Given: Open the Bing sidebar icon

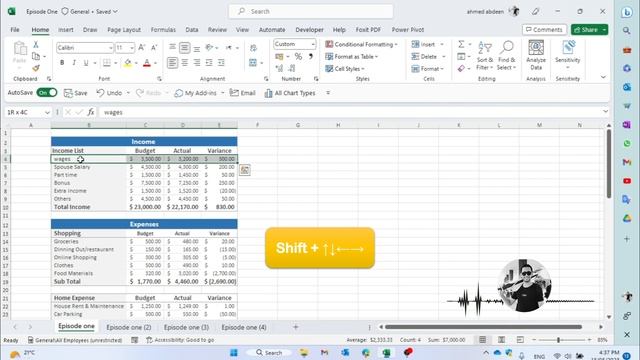Looking at the screenshot, I should tap(627, 13).
